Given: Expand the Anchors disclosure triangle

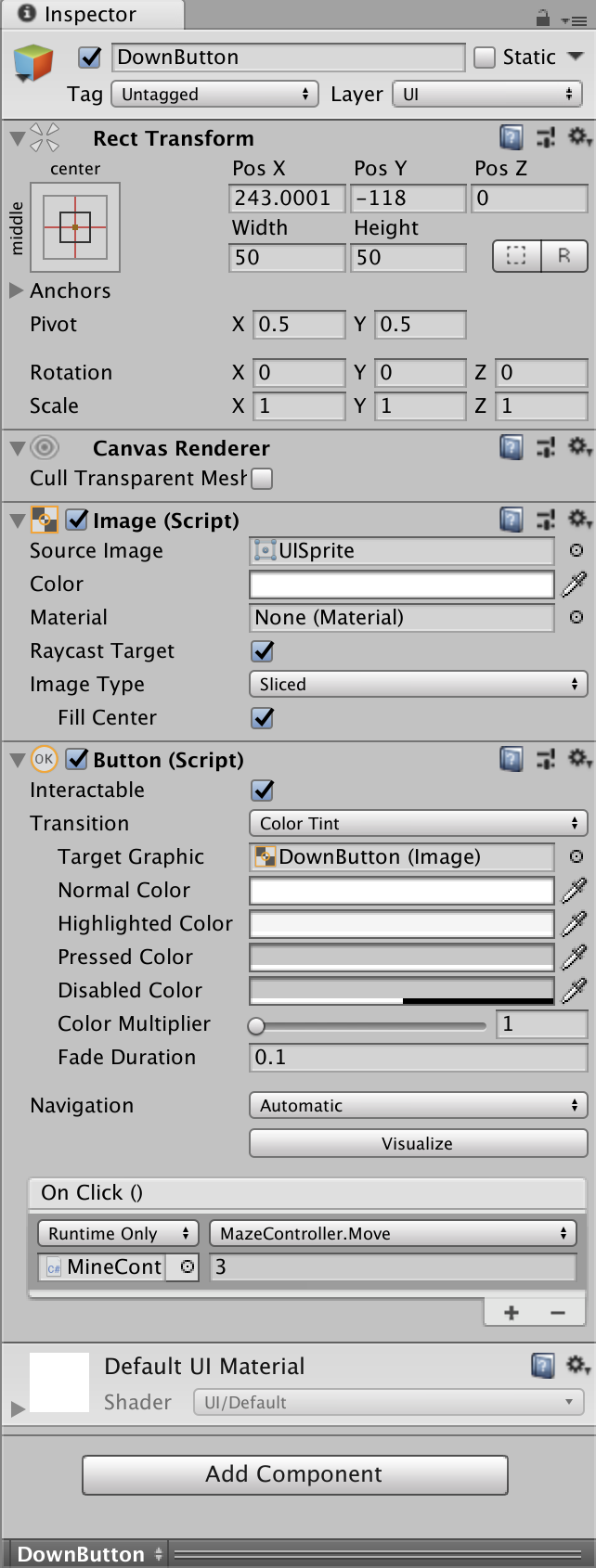Looking at the screenshot, I should coord(17,290).
